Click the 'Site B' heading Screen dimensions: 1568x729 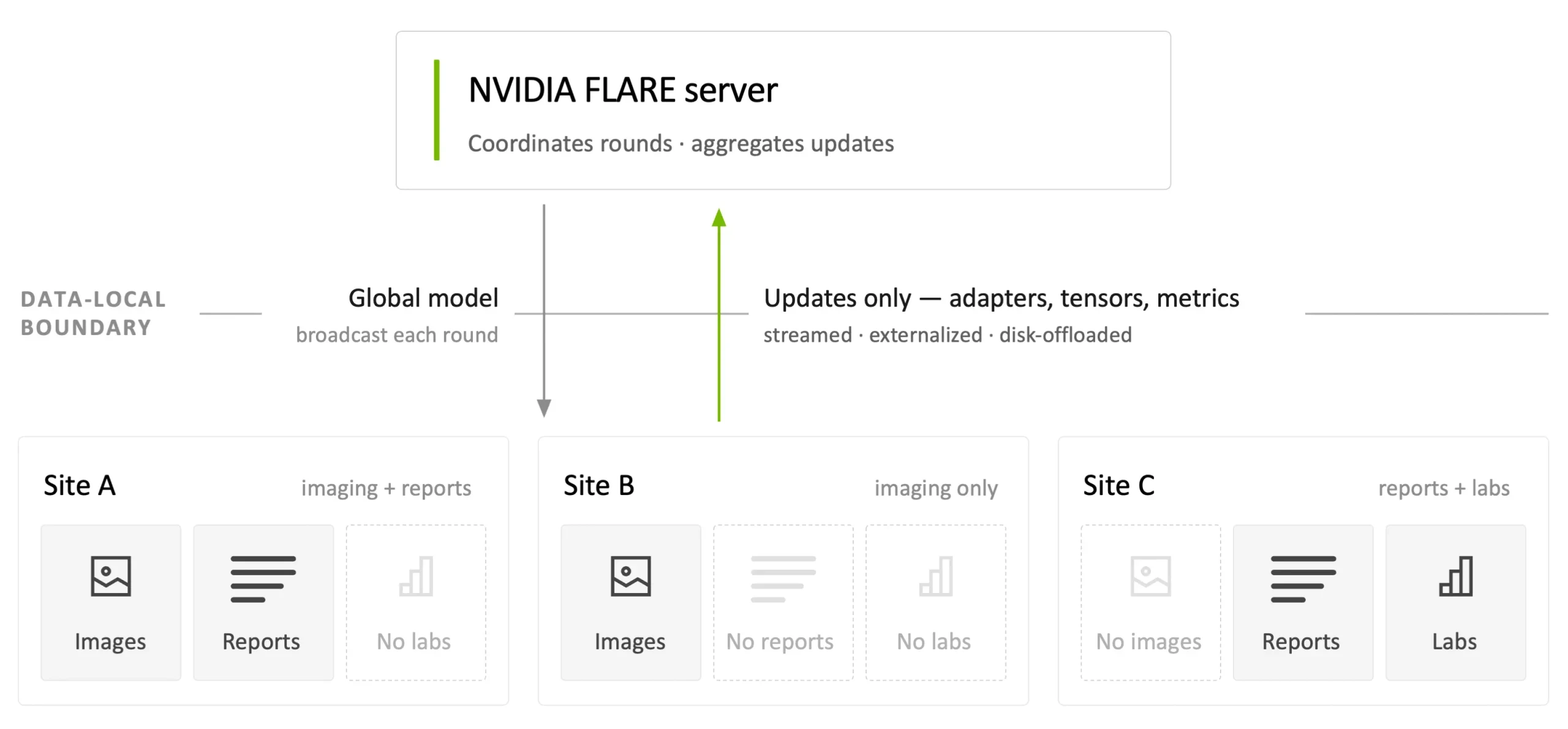(599, 486)
